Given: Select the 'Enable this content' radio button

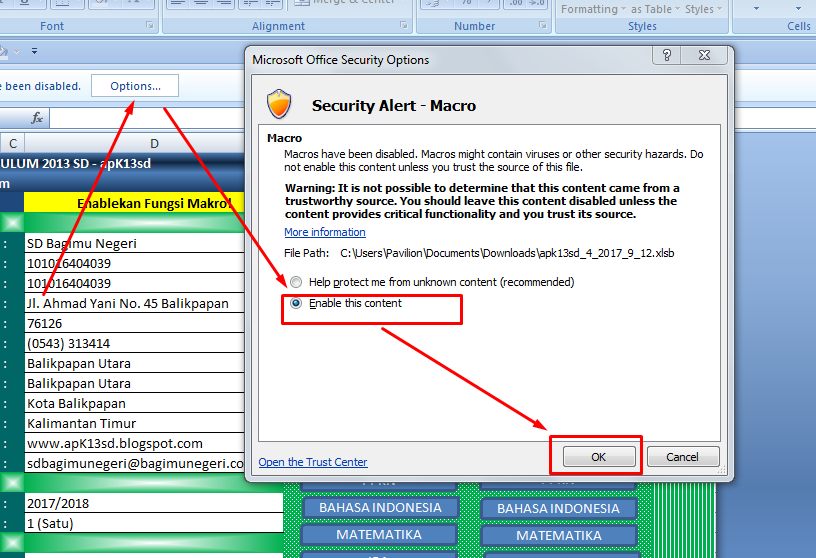Looking at the screenshot, I should (296, 303).
